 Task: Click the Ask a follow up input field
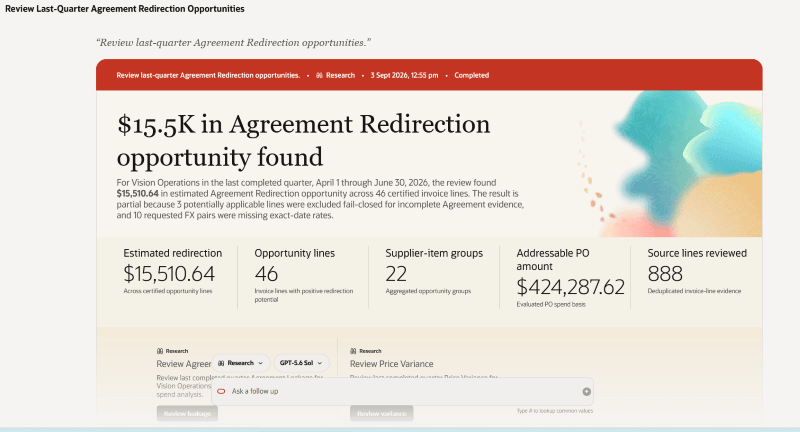pyautogui.click(x=402, y=391)
